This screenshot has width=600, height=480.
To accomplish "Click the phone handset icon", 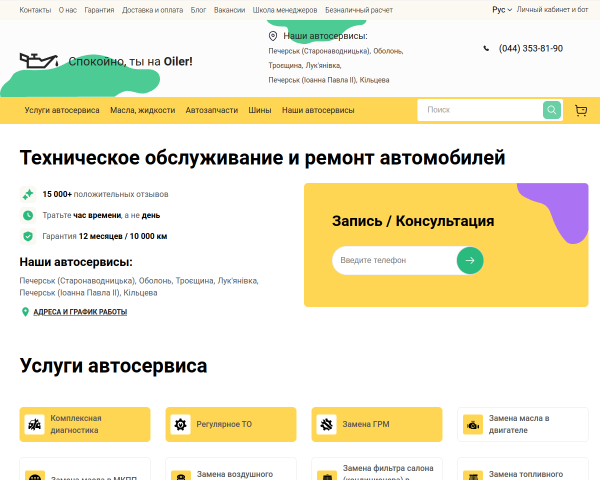I will (486, 49).
